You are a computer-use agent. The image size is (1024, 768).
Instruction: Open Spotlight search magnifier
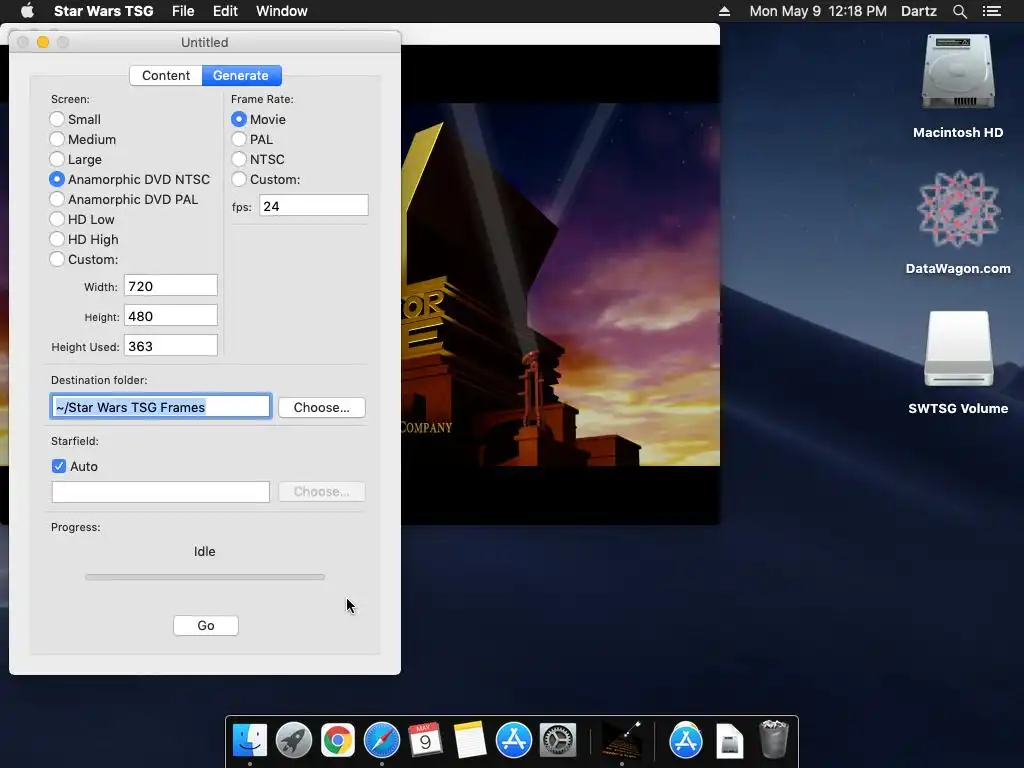(x=959, y=11)
